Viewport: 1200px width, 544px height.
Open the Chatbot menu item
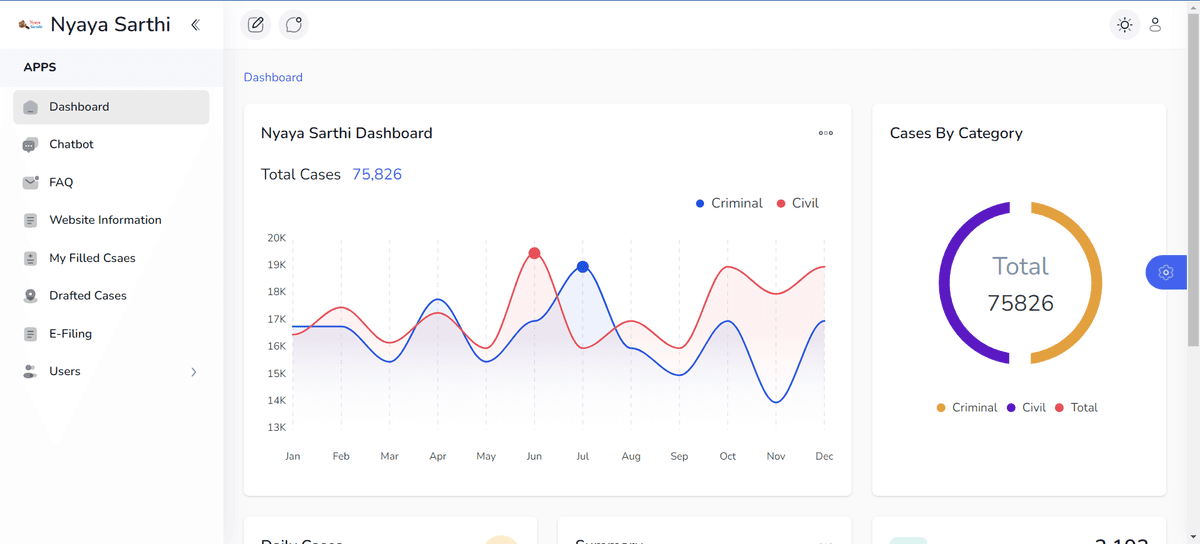click(111, 145)
